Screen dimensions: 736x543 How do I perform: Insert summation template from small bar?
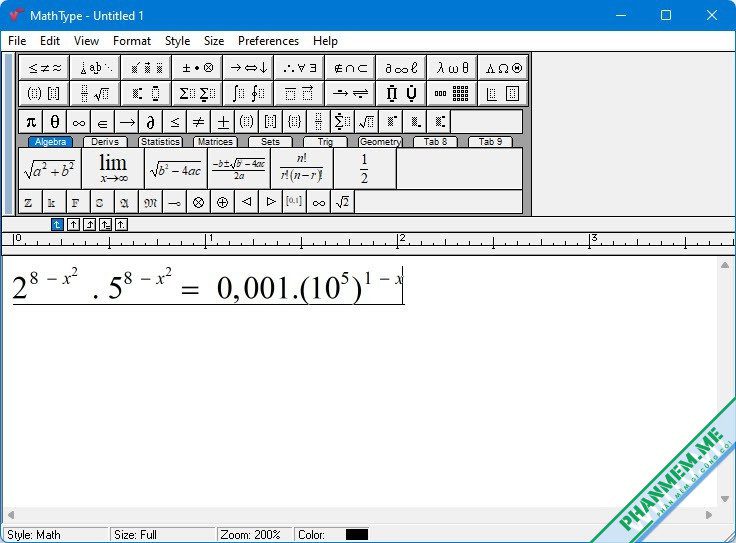[x=342, y=122]
